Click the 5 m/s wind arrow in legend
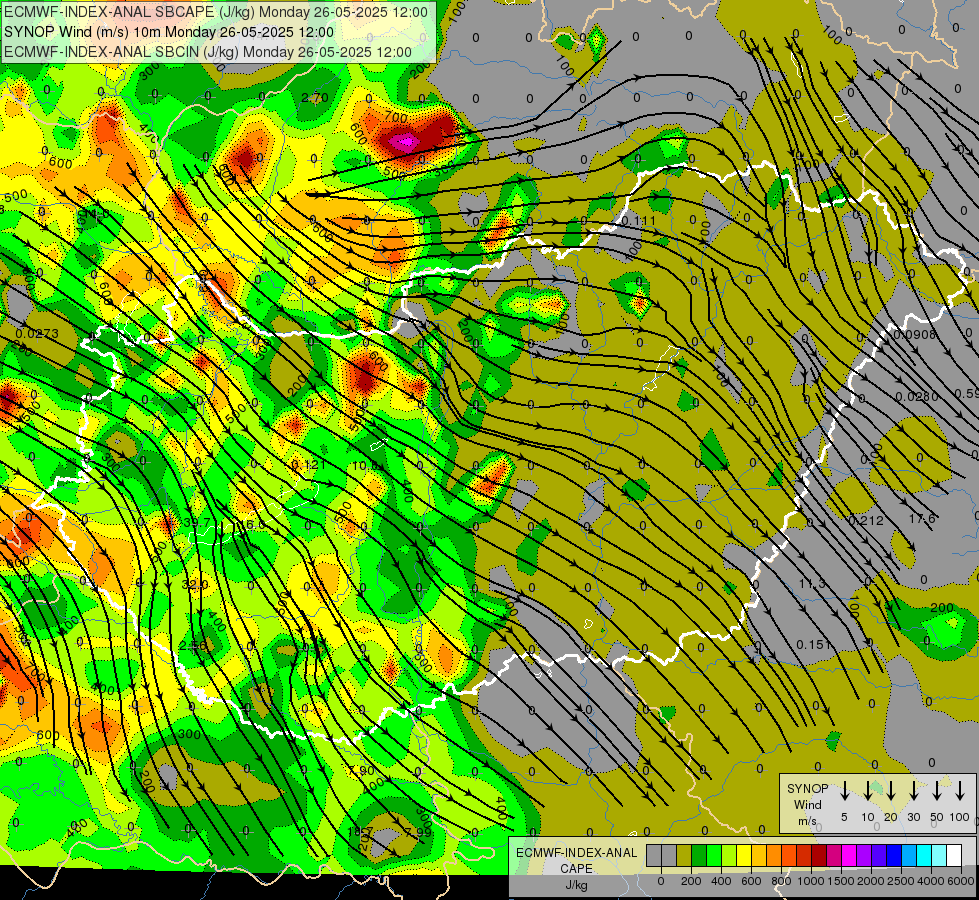This screenshot has width=979, height=900. click(x=844, y=790)
